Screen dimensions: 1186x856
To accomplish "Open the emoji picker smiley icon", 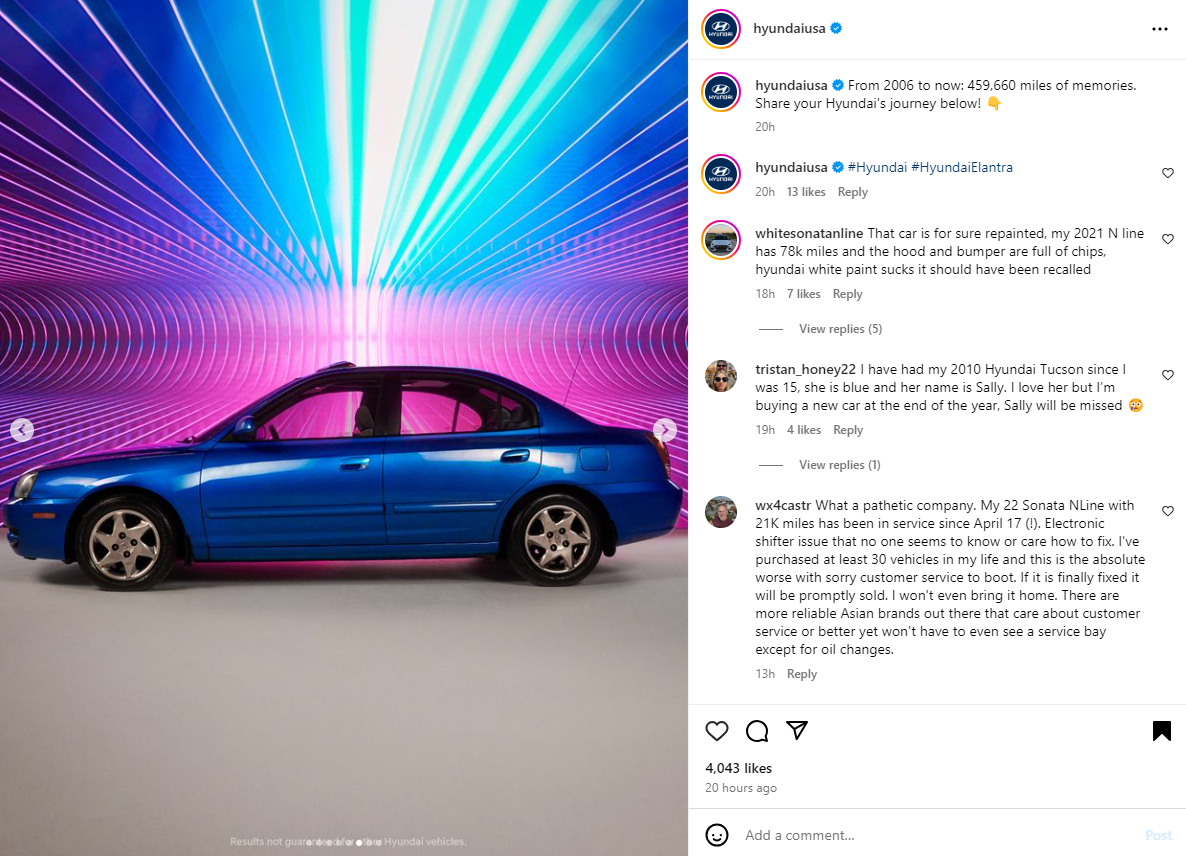I will [x=716, y=835].
